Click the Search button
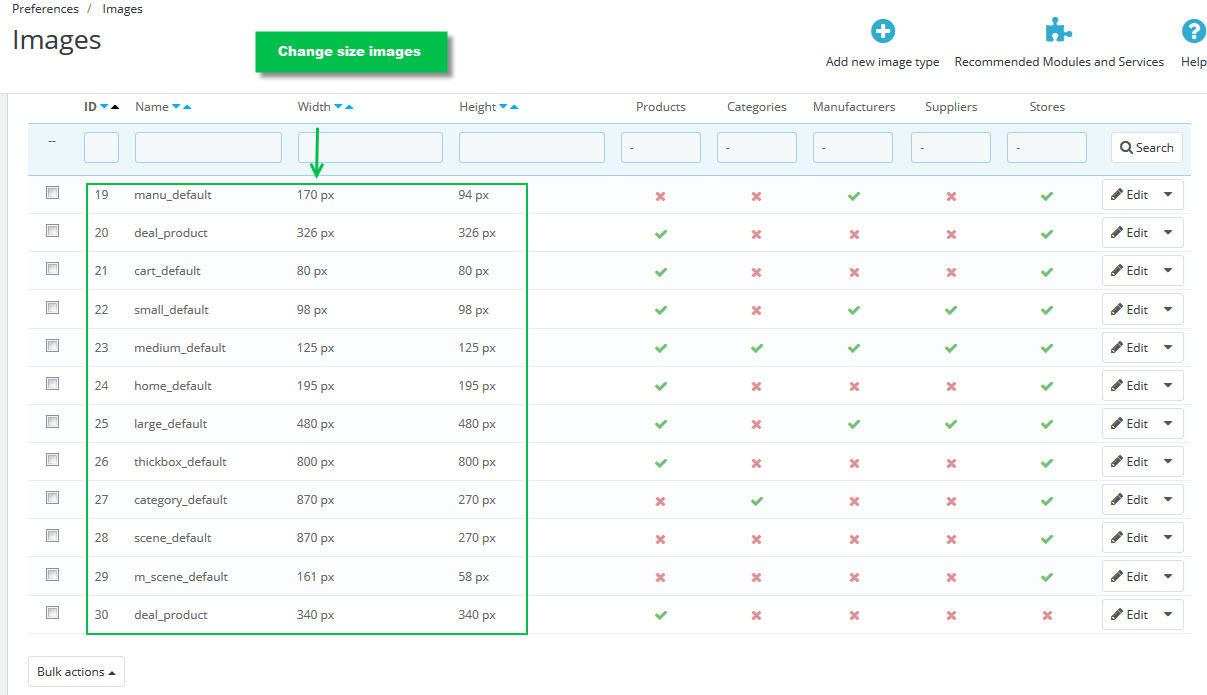 tap(1147, 148)
